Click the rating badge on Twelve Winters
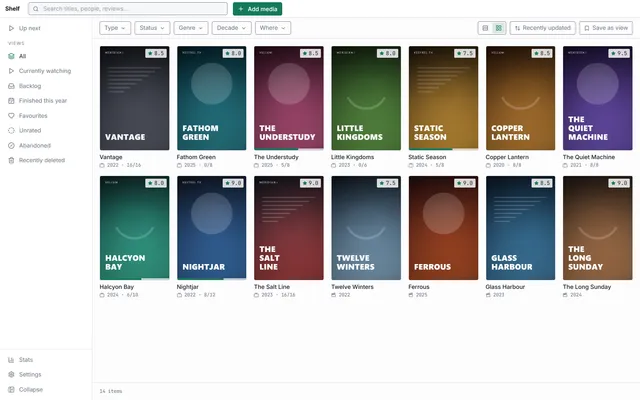Viewport: 640px width, 400px height. (387, 183)
